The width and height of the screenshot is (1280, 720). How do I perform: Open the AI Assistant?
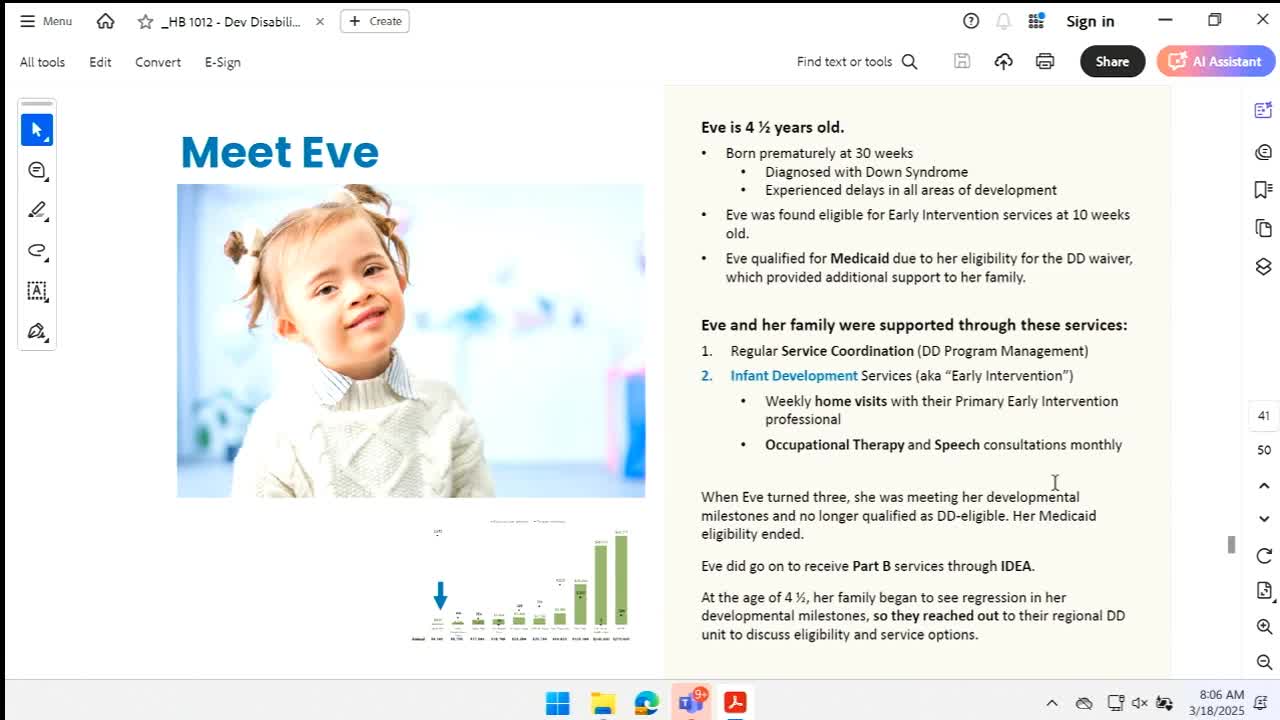(1215, 61)
